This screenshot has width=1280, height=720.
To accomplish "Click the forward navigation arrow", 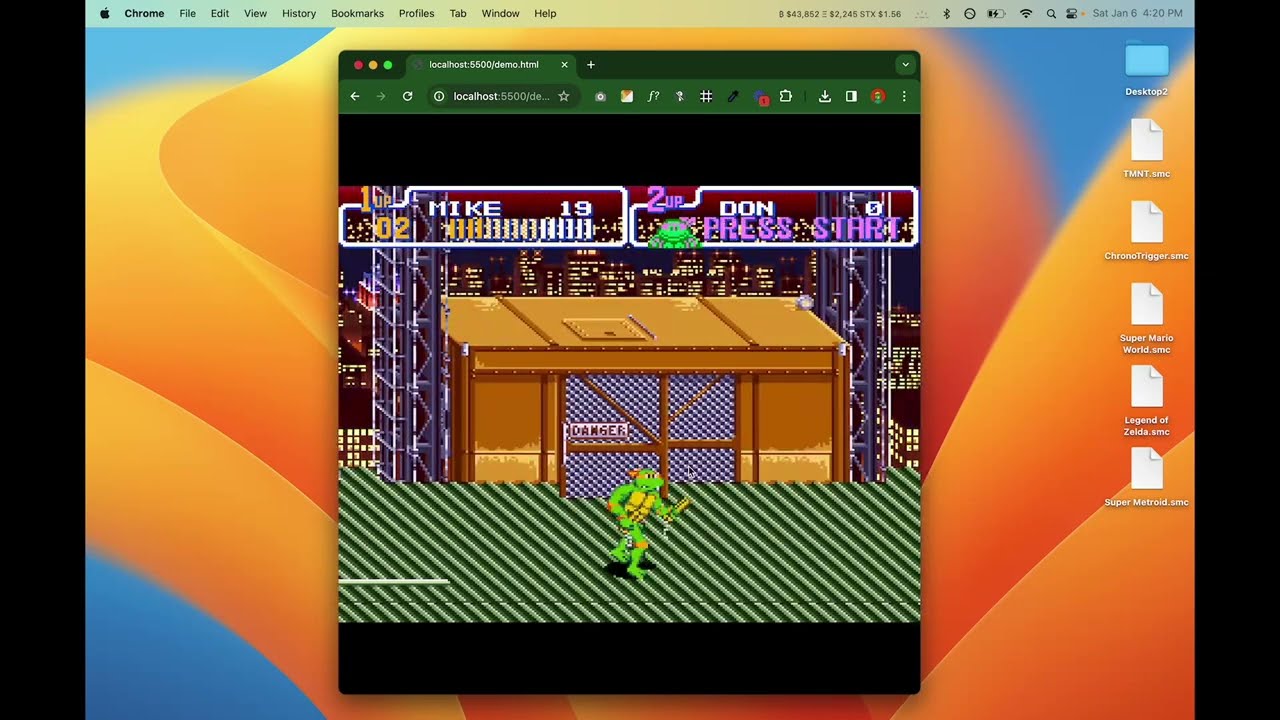I will (381, 96).
